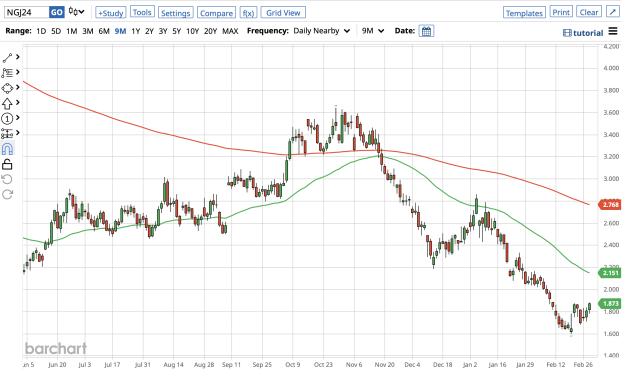The height and width of the screenshot is (379, 625).
Task: Expand the arrow marker tool options
Action: pyautogui.click(x=18, y=103)
